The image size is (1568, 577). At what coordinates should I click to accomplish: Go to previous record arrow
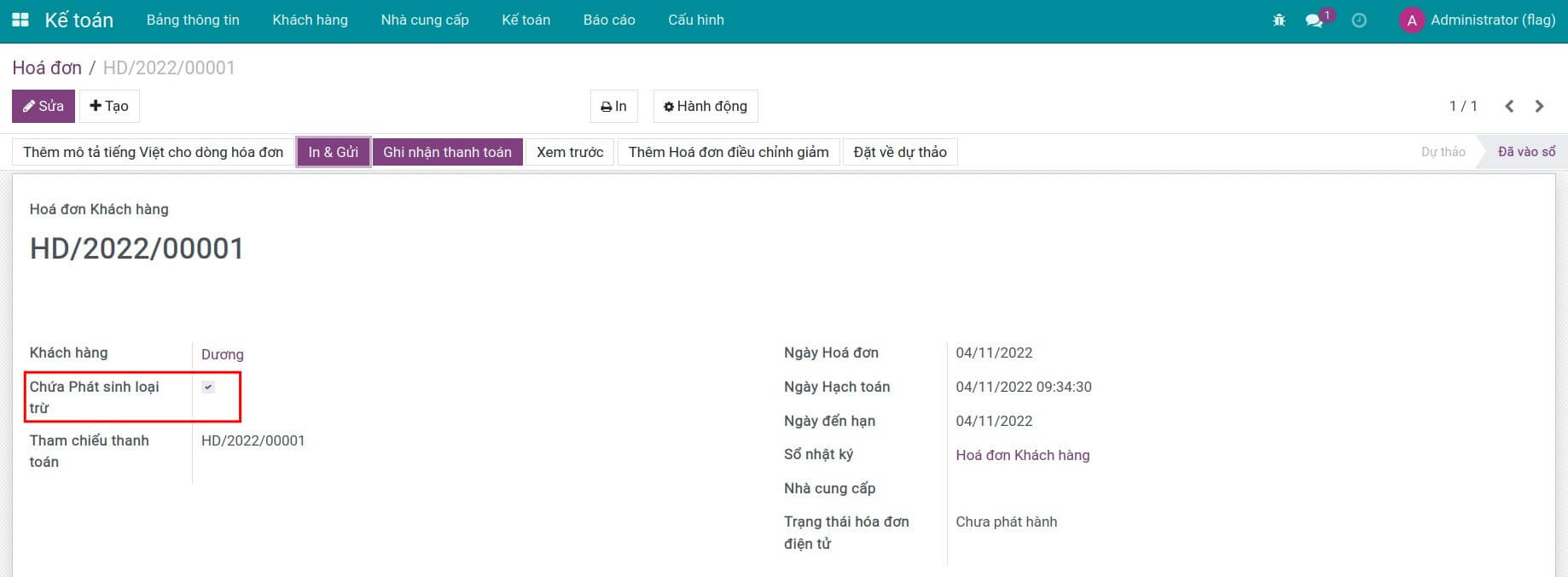click(1509, 106)
